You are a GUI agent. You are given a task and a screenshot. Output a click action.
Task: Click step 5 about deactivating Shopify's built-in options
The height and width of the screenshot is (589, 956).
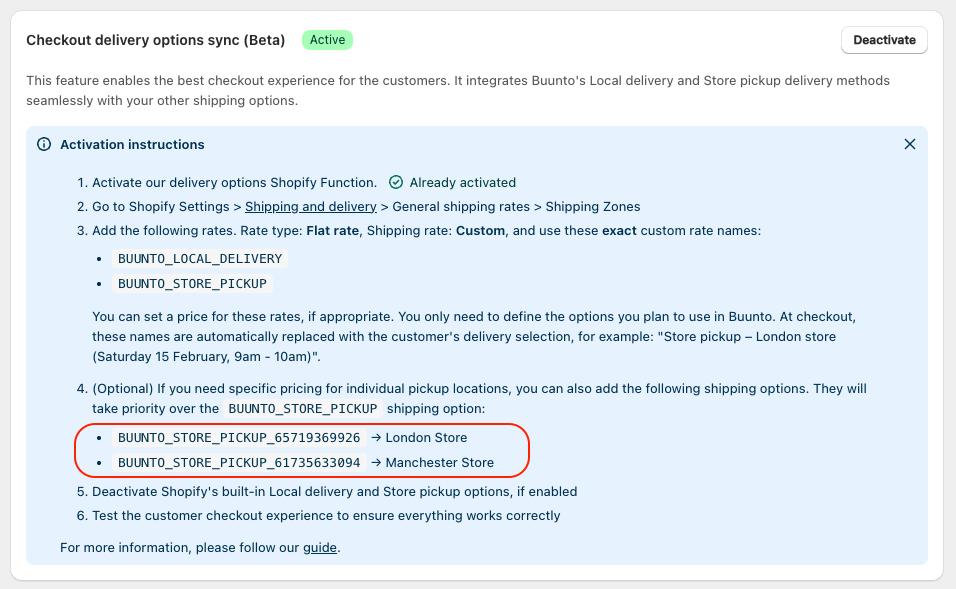(x=334, y=491)
